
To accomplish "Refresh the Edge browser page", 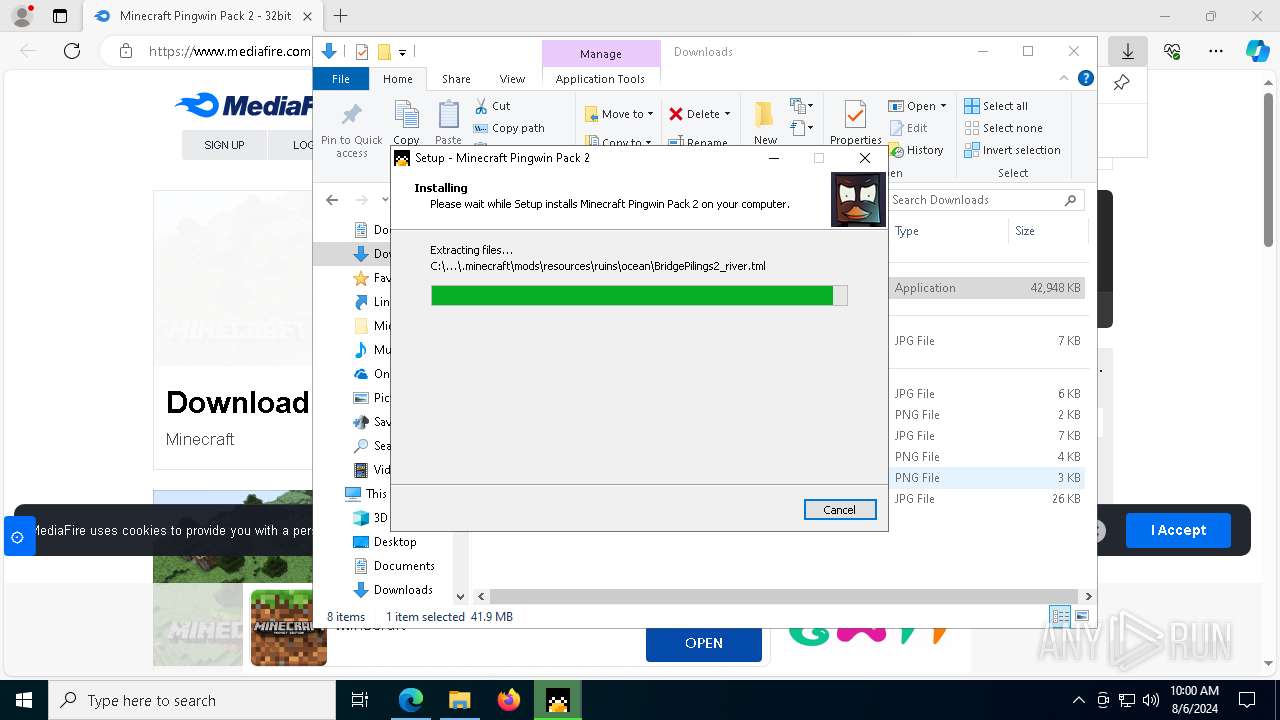I will [x=71, y=51].
